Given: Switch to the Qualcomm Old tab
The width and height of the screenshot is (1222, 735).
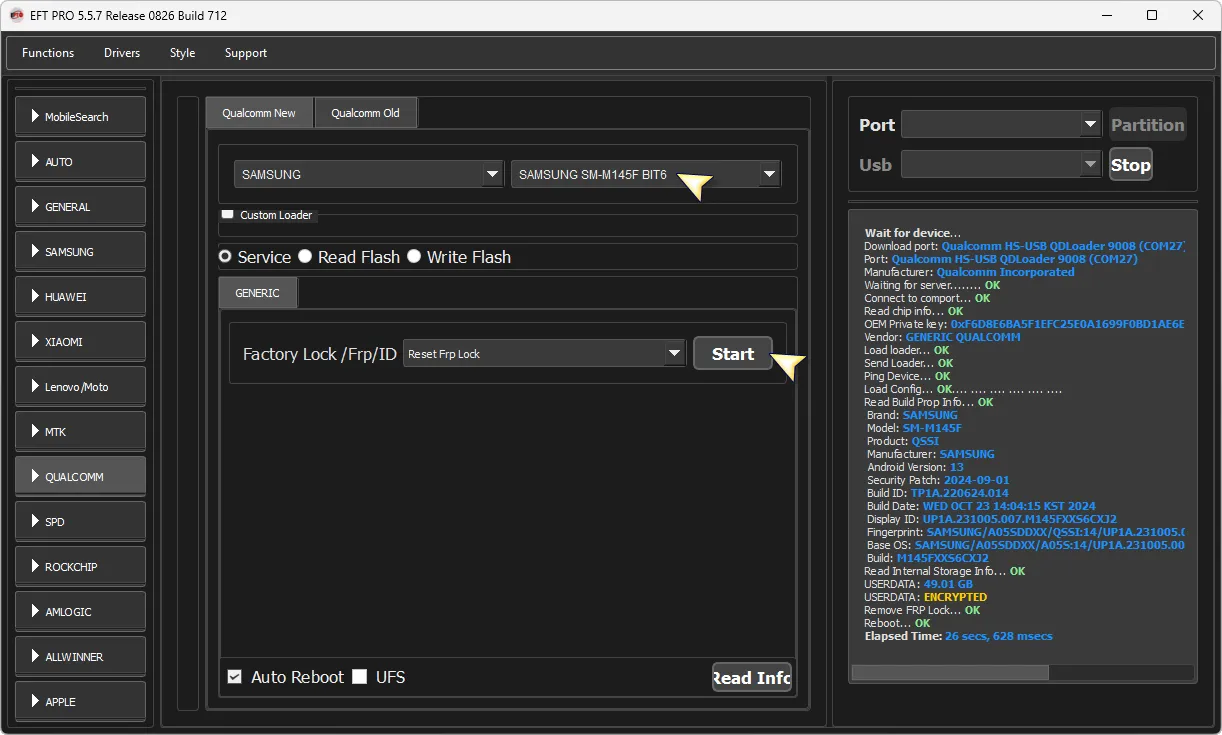Looking at the screenshot, I should [365, 113].
